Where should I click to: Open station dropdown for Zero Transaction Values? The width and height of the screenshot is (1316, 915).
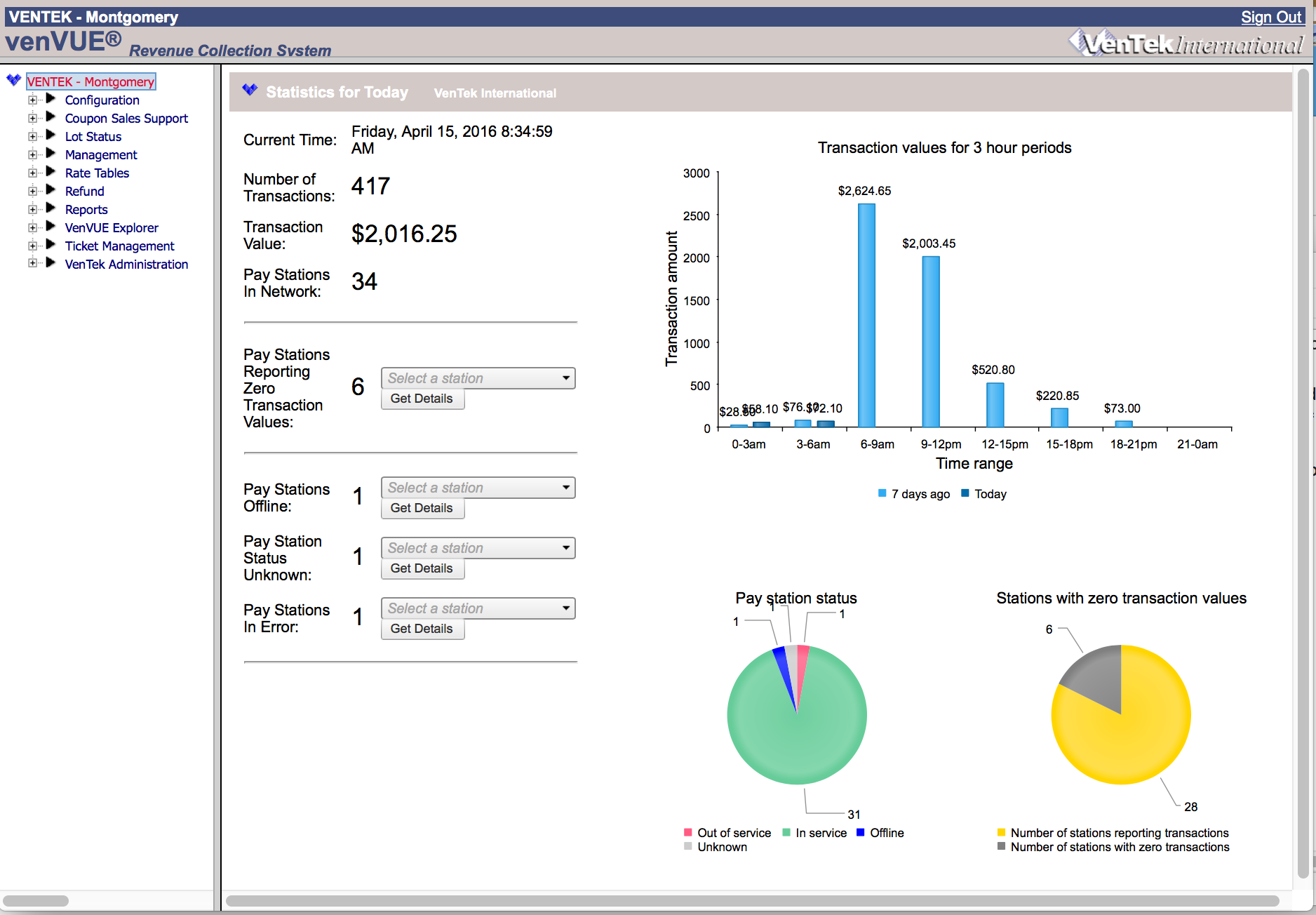pos(478,378)
